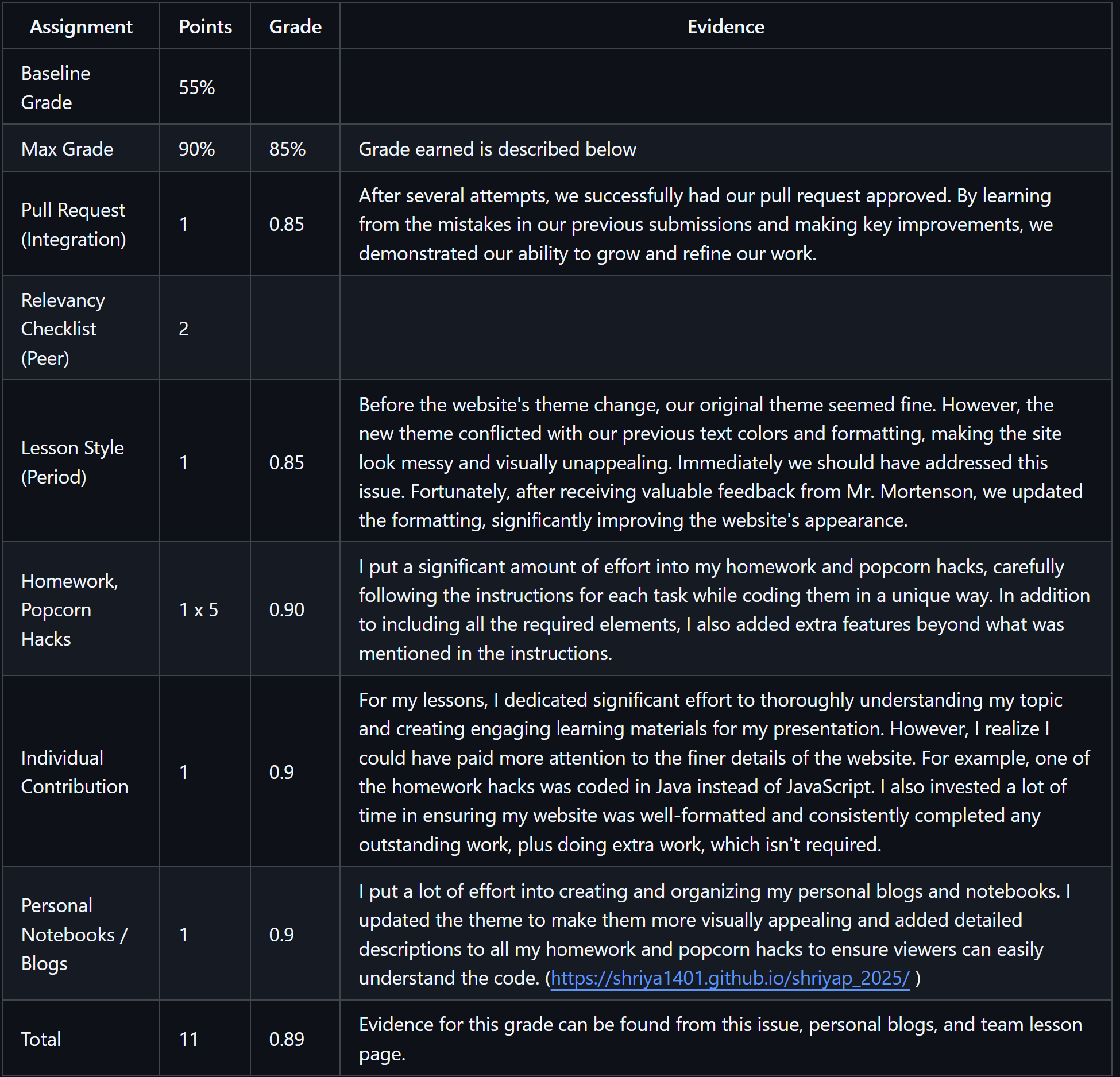Select the Homework, Popcorn Hacks cell
Viewport: 1120px width, 1077px height.
[x=69, y=610]
